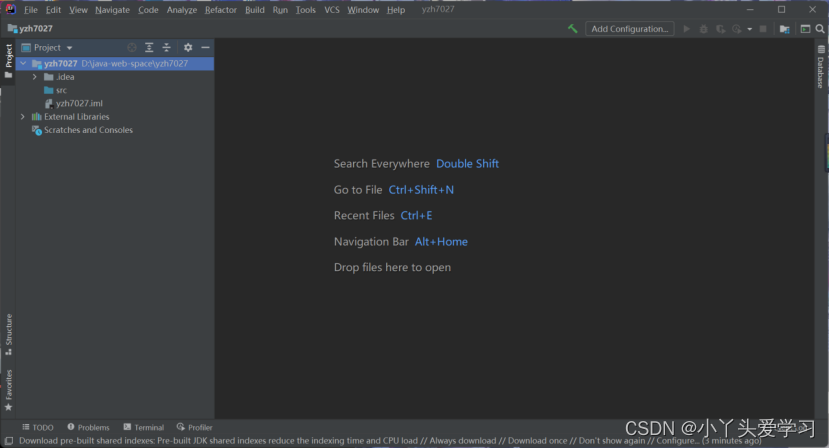
Task: Minimize the IDE window
Action: pyautogui.click(x=750, y=10)
